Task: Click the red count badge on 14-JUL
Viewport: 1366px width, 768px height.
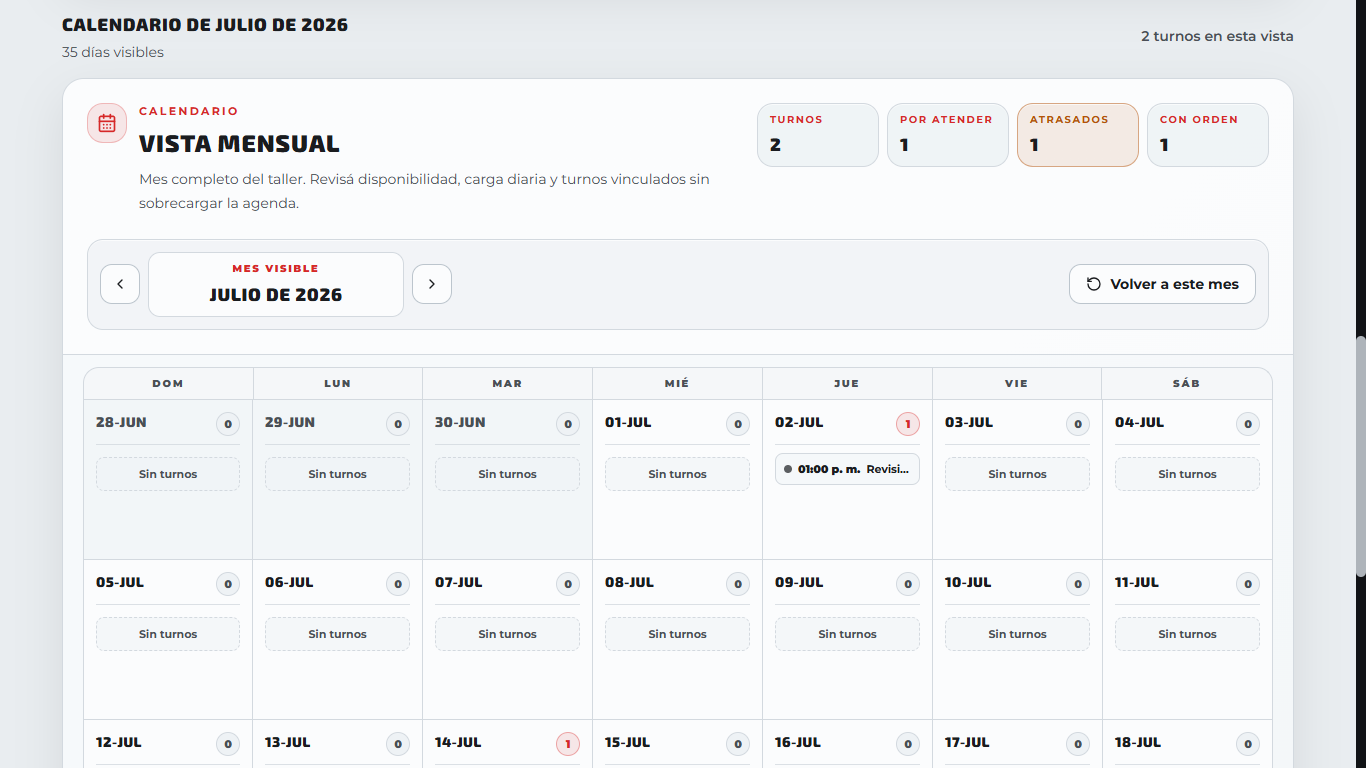Action: [x=567, y=744]
